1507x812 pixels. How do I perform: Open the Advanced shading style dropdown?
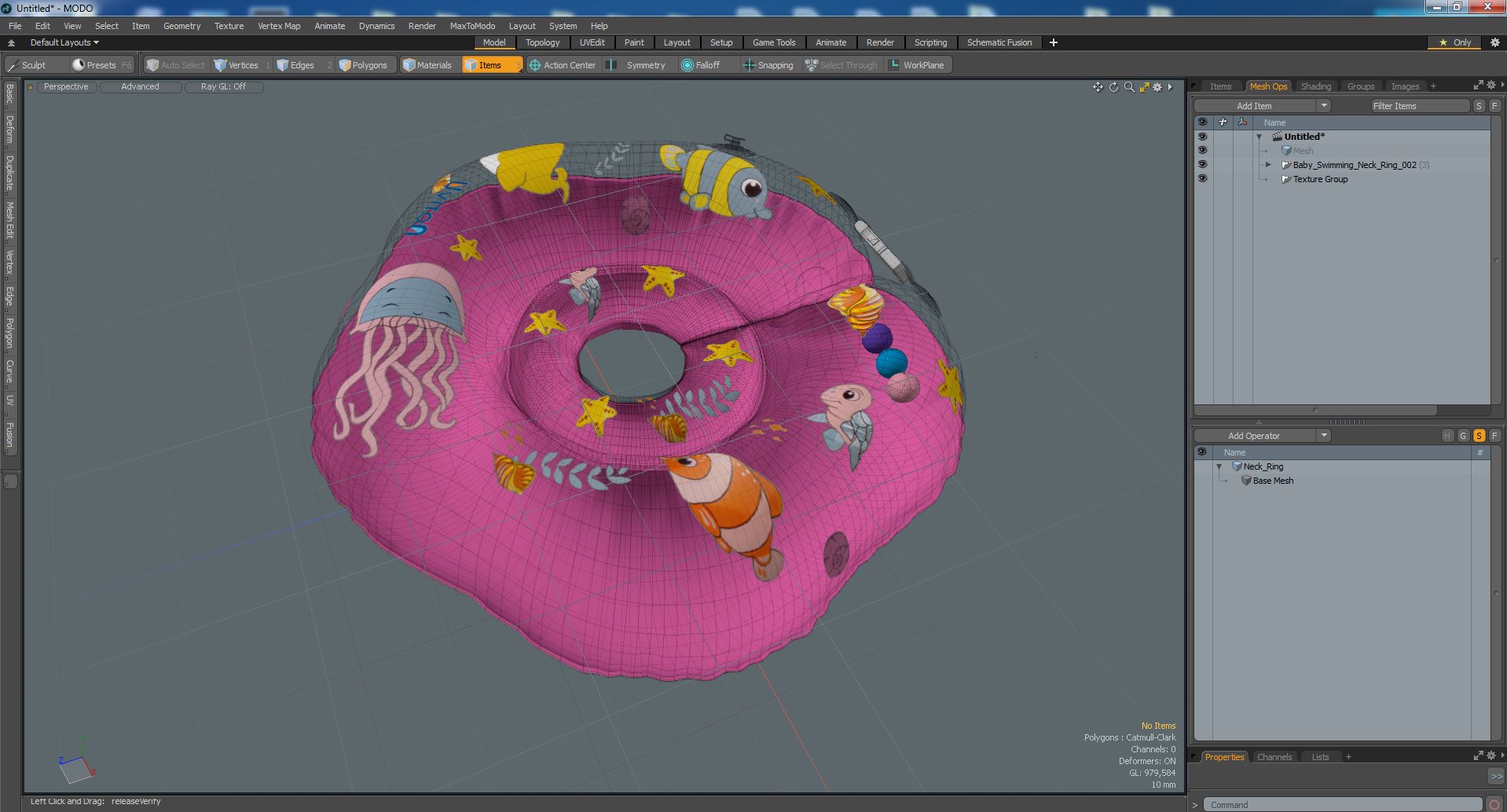pos(140,87)
